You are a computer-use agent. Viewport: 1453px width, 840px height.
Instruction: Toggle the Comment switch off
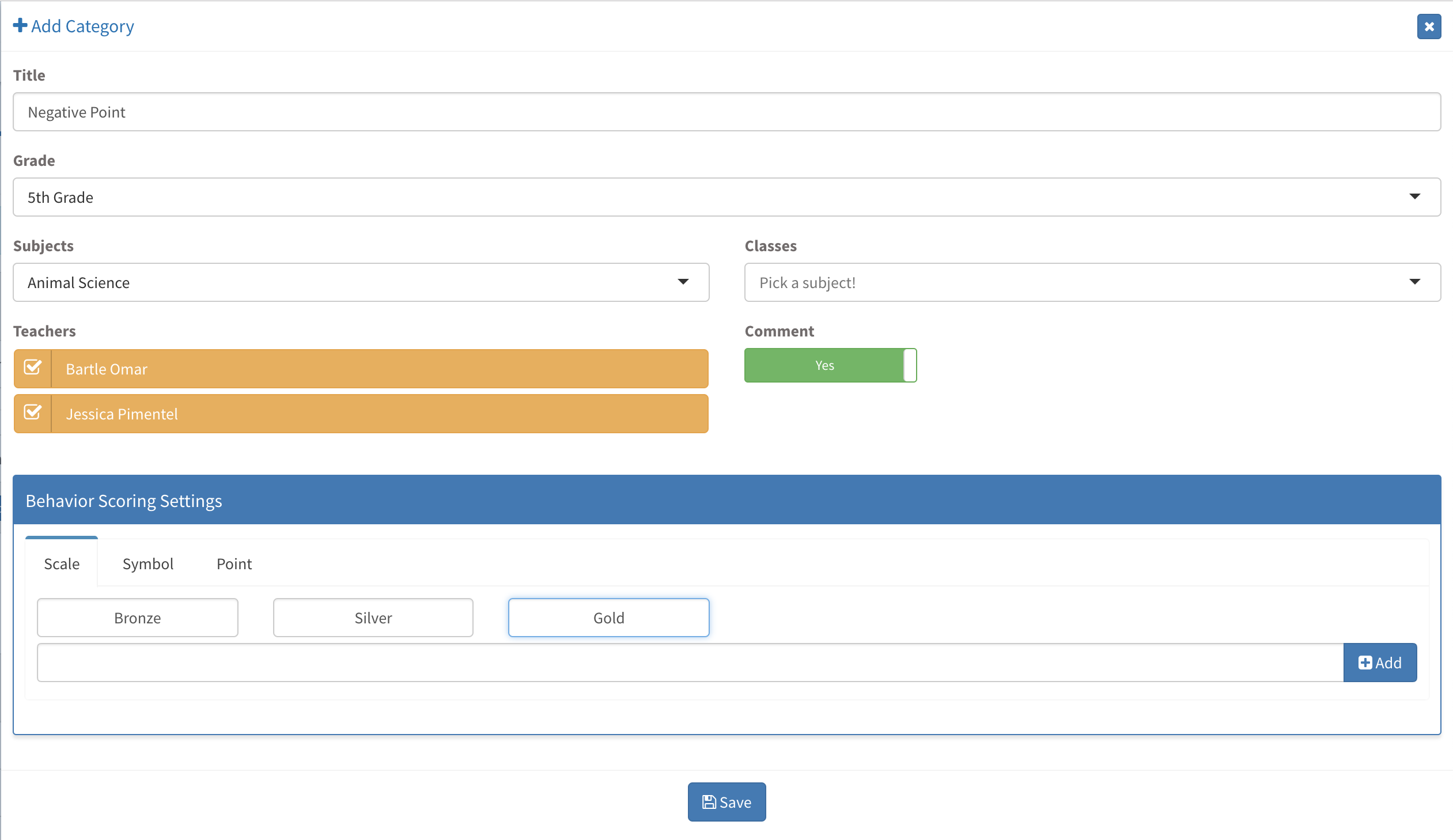click(830, 365)
